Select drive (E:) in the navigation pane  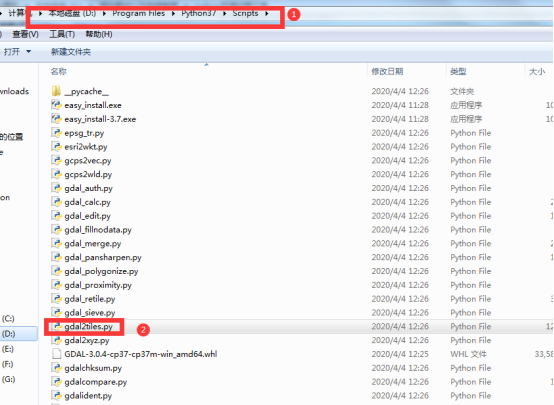point(8,349)
